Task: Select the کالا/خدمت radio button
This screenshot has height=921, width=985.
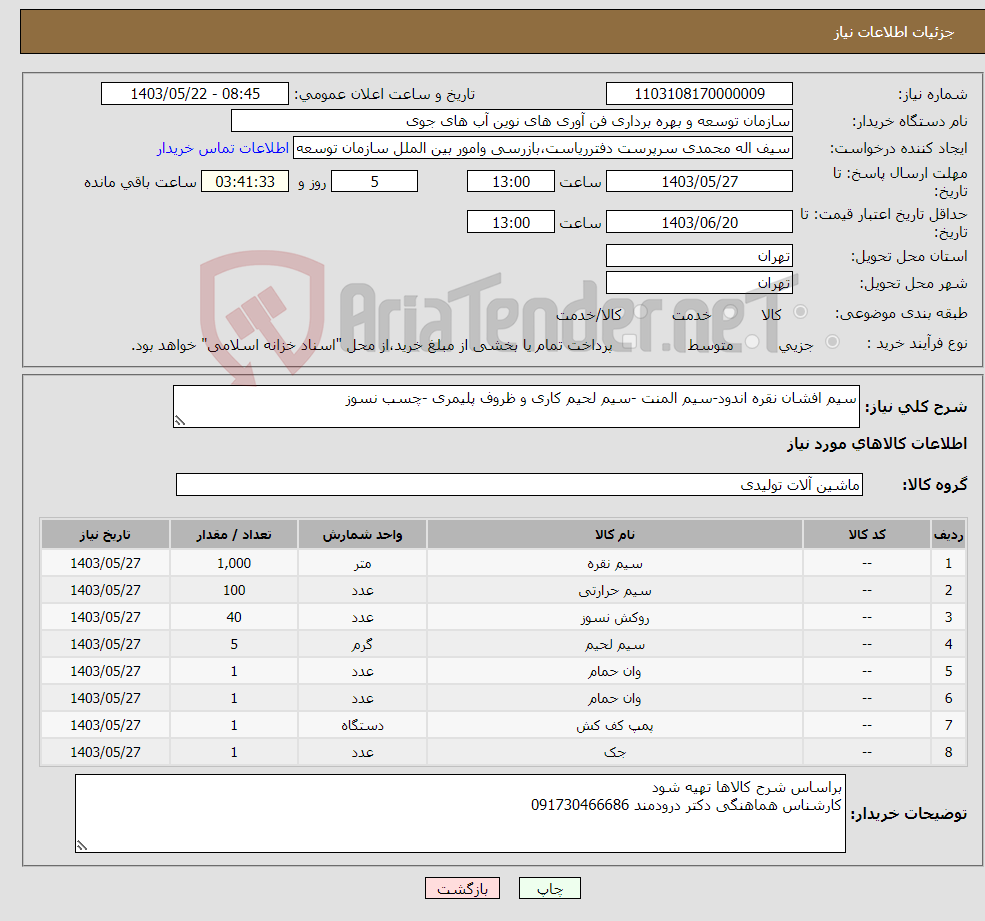Action: point(640,312)
